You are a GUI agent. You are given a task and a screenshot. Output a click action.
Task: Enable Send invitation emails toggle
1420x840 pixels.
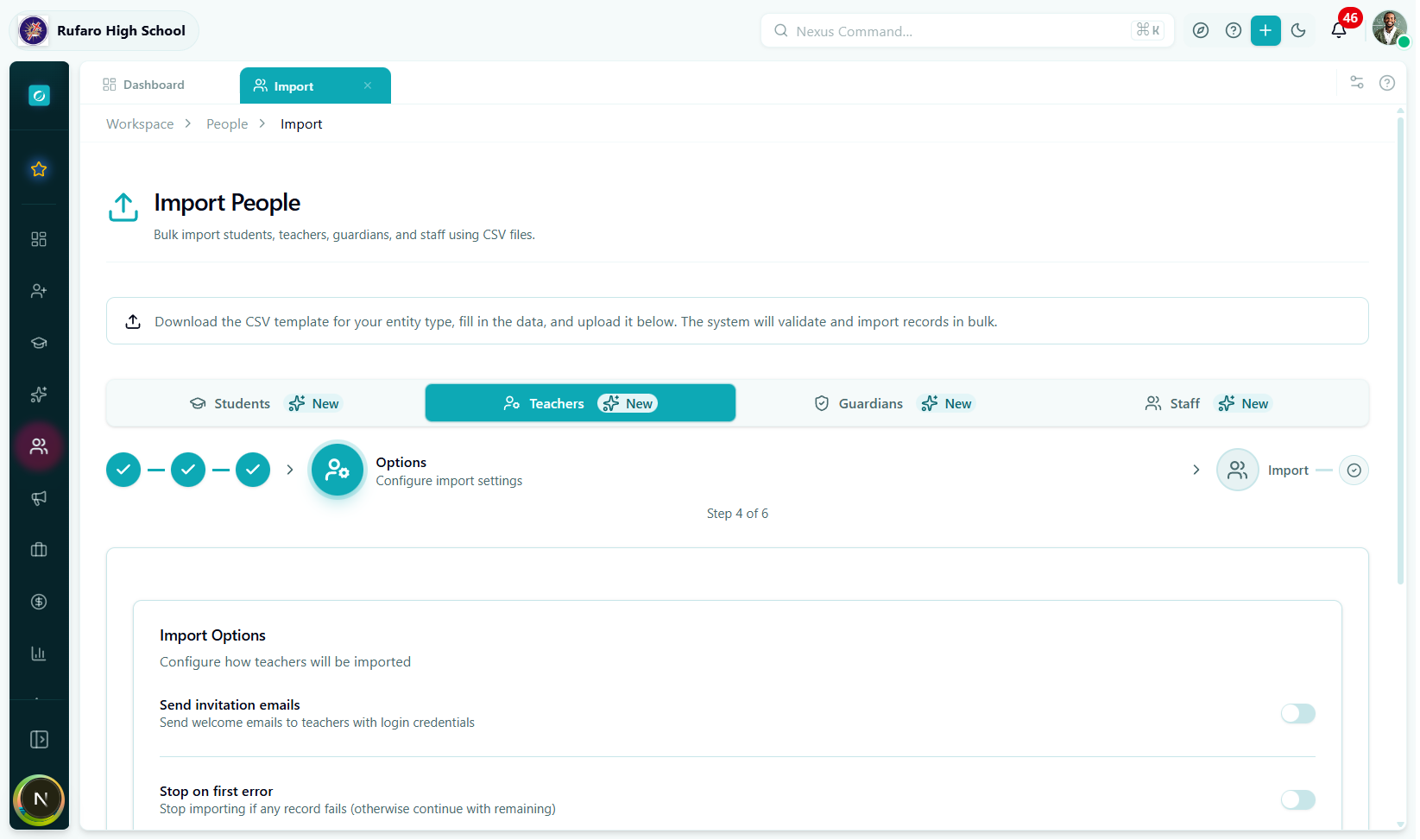point(1298,713)
